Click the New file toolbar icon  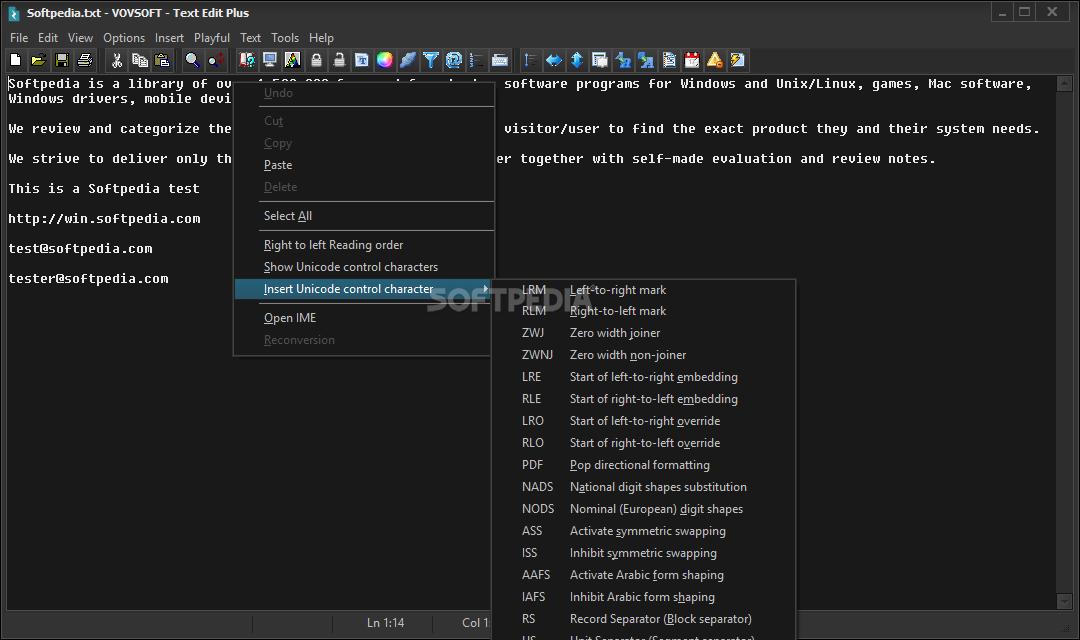click(16, 61)
